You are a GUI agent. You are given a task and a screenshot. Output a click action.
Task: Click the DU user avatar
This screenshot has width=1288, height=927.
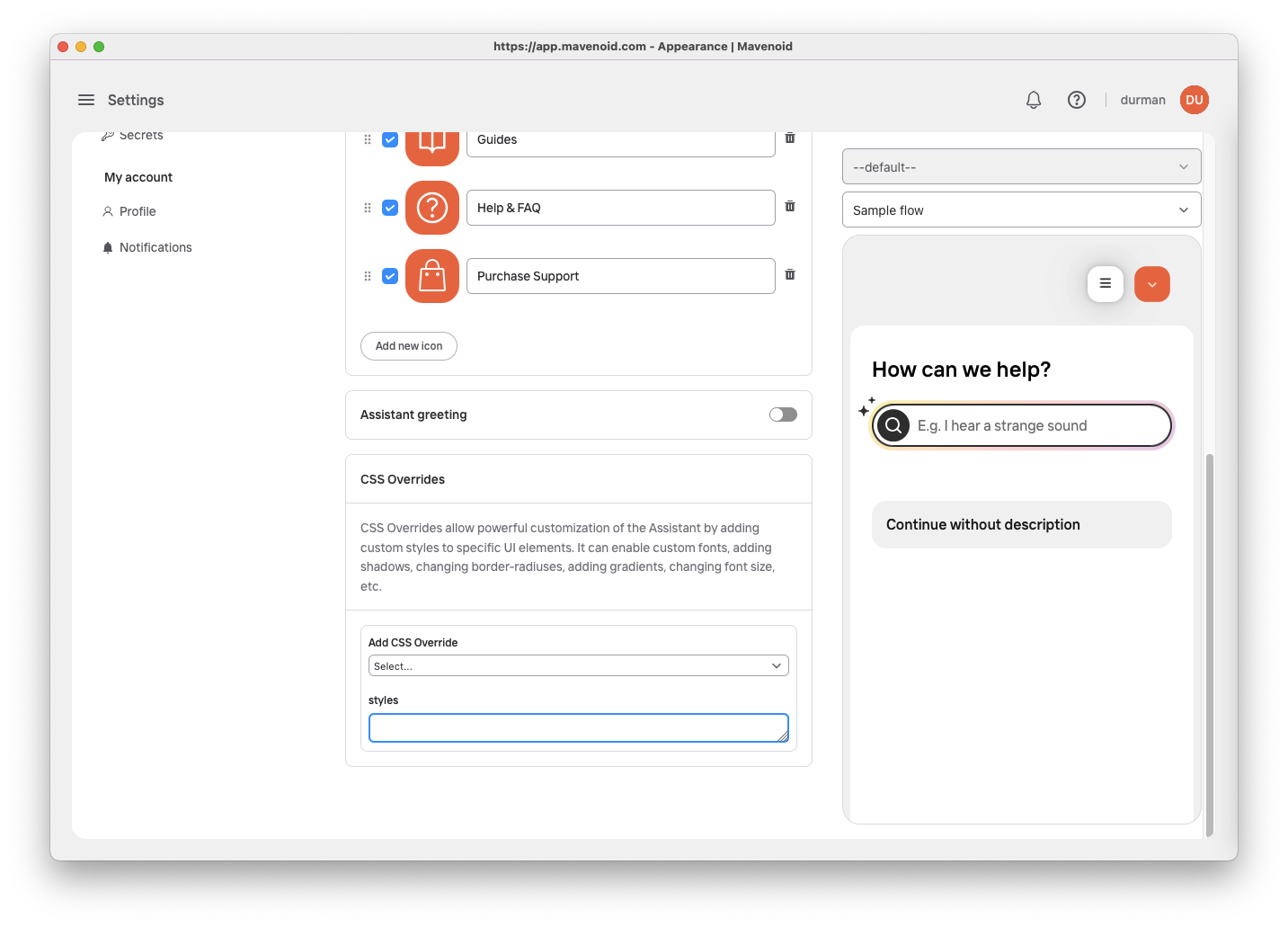(x=1195, y=100)
